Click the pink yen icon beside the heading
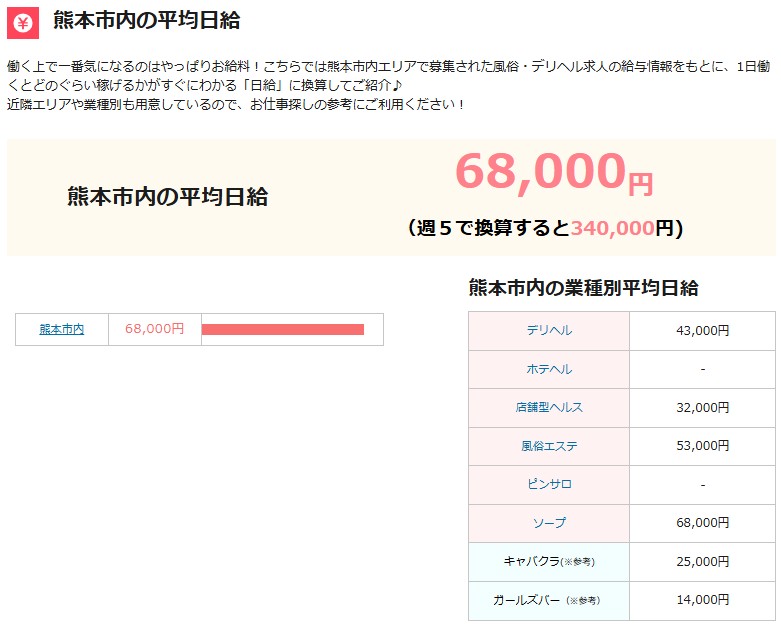 22,22
